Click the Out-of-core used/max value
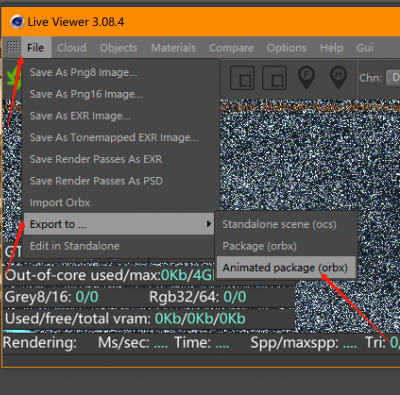This screenshot has height=395, width=400. pyautogui.click(x=187, y=275)
